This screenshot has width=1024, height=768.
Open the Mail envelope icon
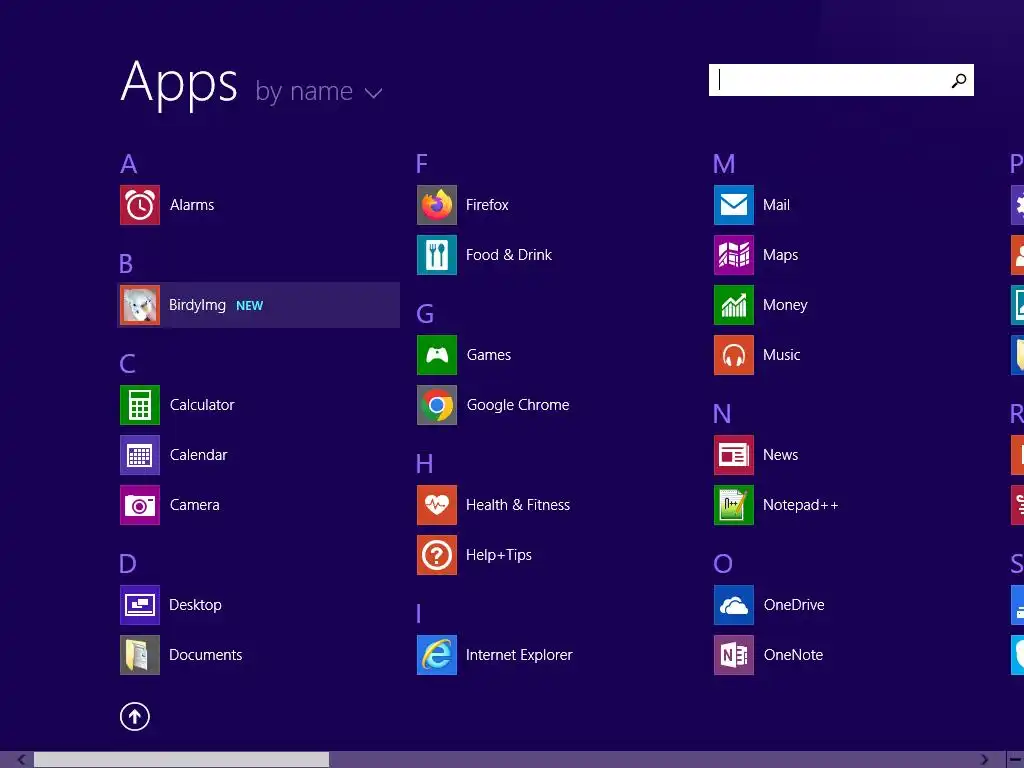(734, 205)
